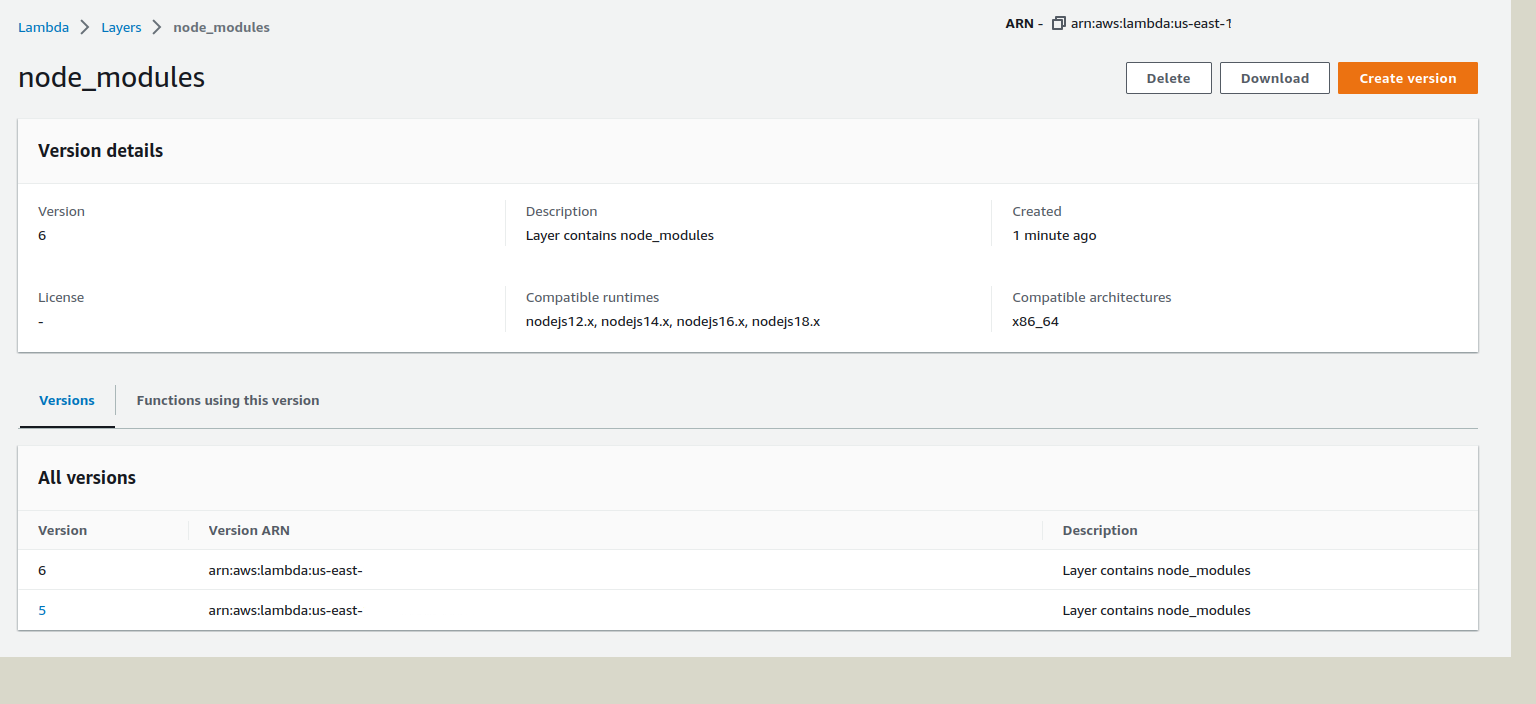Download the layer version
The width and height of the screenshot is (1536, 704).
click(1274, 78)
